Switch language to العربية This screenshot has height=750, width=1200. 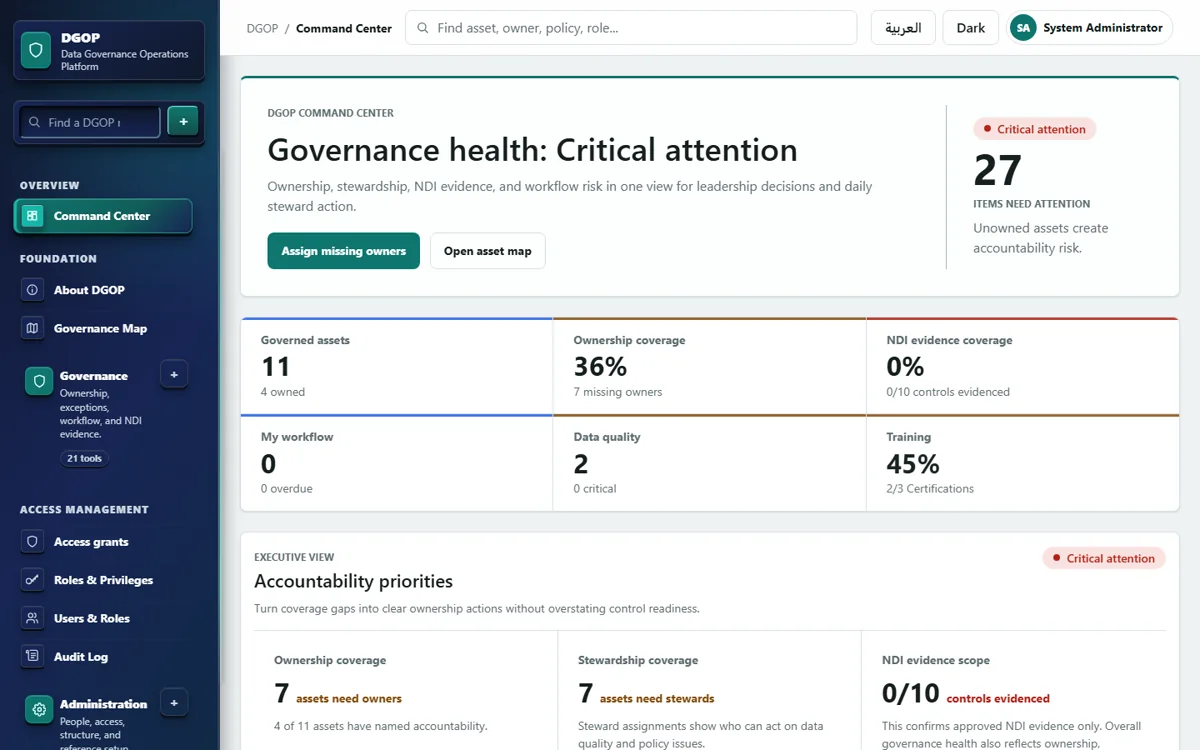click(x=903, y=28)
